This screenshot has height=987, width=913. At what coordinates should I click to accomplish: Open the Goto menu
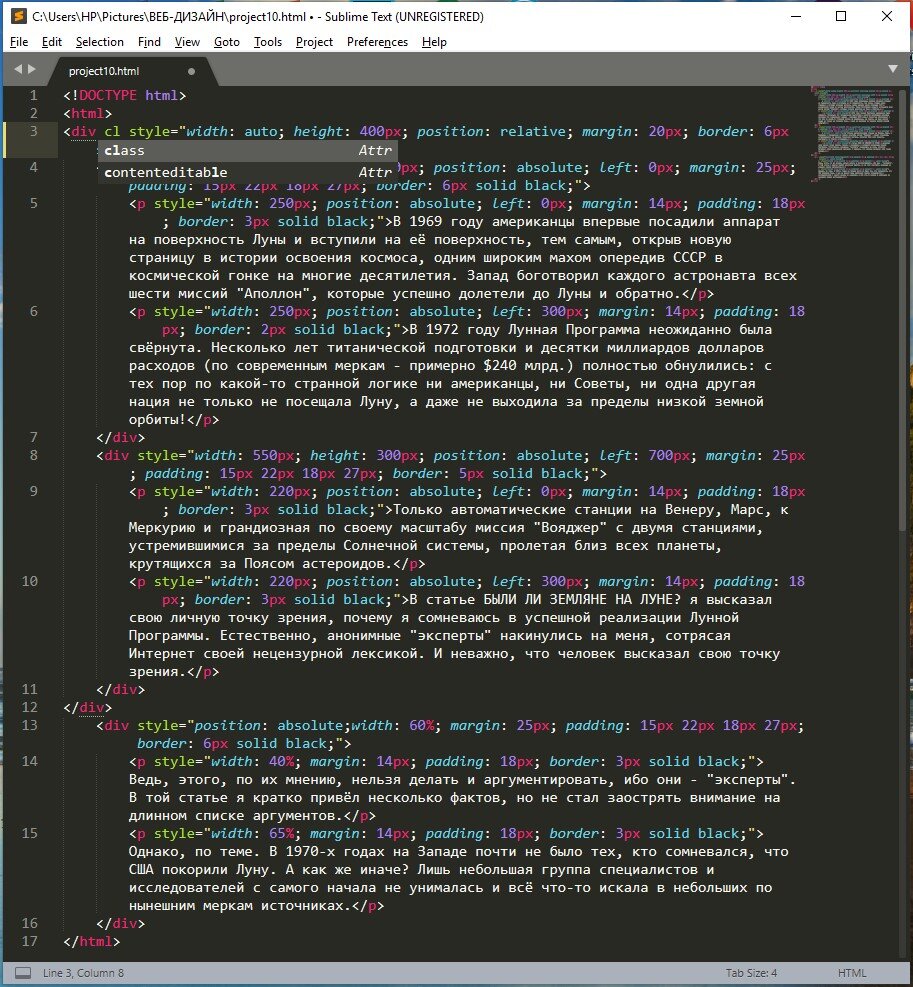tap(227, 42)
